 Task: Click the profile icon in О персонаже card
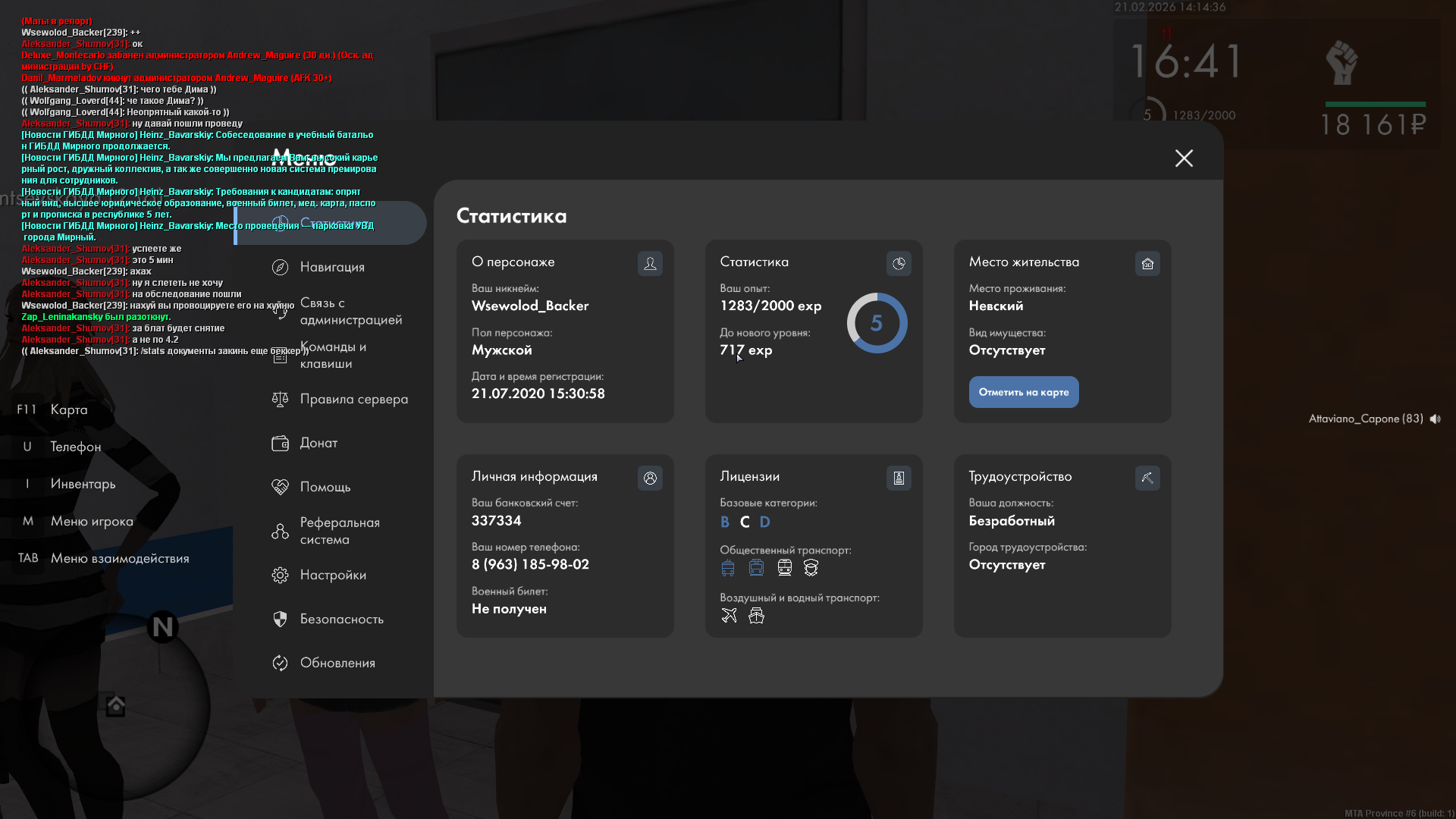click(x=650, y=263)
